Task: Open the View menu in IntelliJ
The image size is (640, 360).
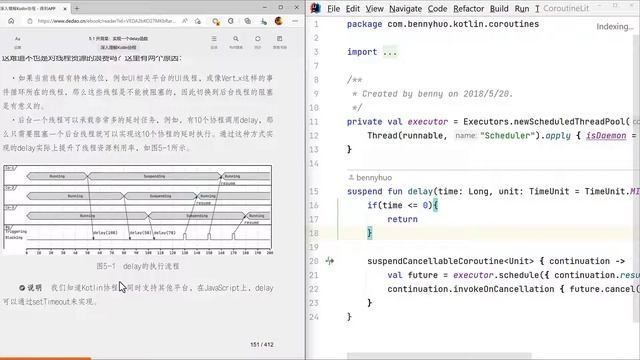Action: [x=374, y=9]
